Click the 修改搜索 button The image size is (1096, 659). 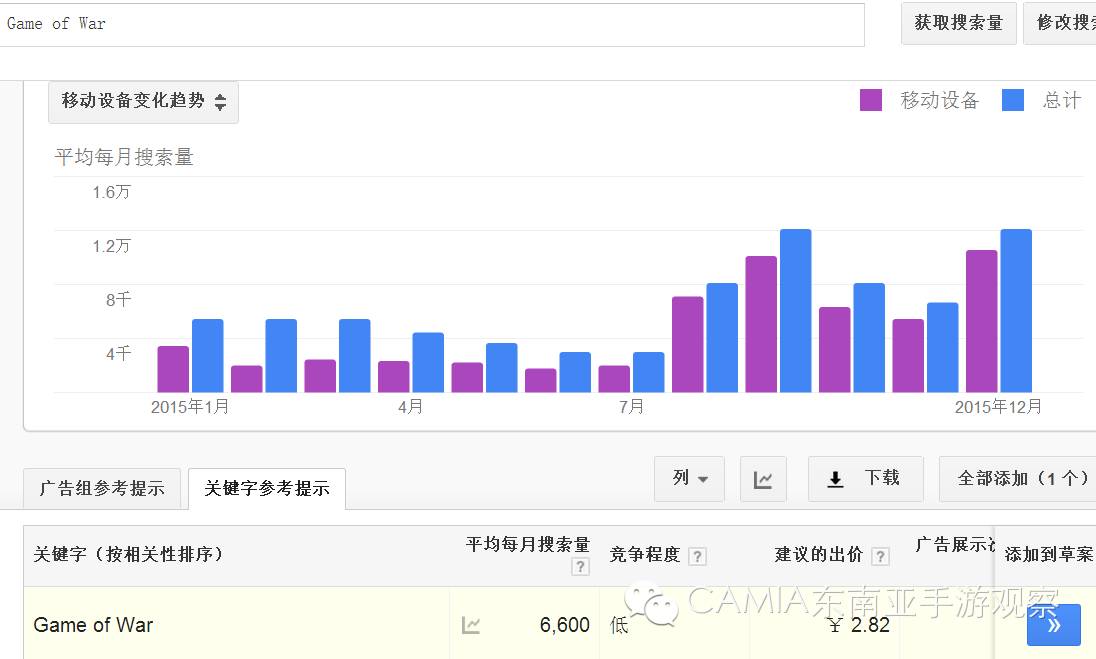point(1060,23)
